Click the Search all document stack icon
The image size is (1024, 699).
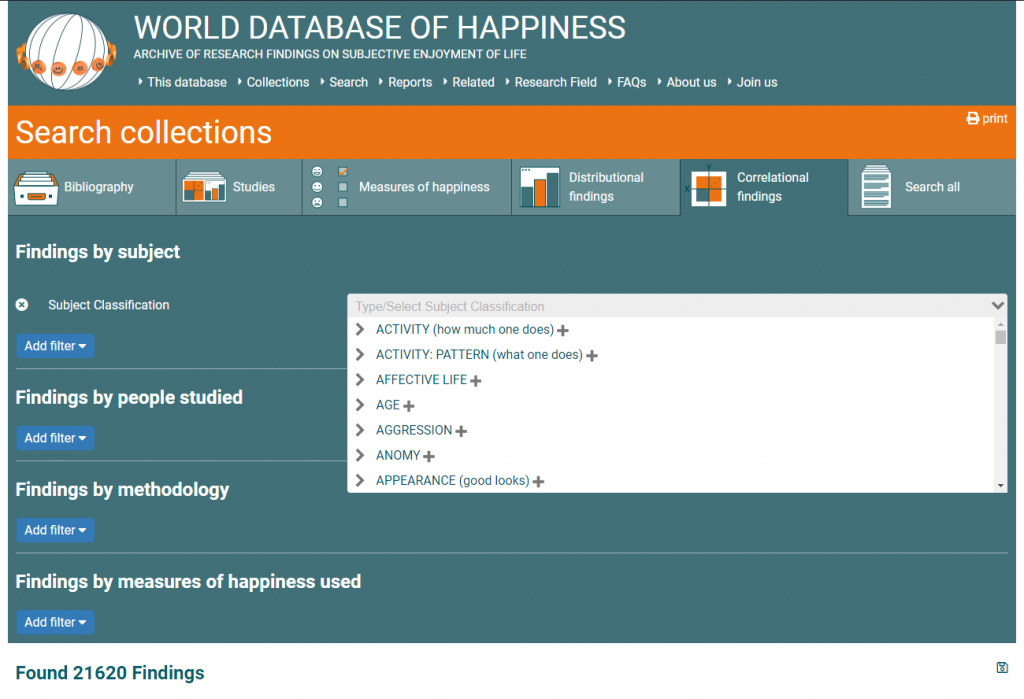pos(876,187)
